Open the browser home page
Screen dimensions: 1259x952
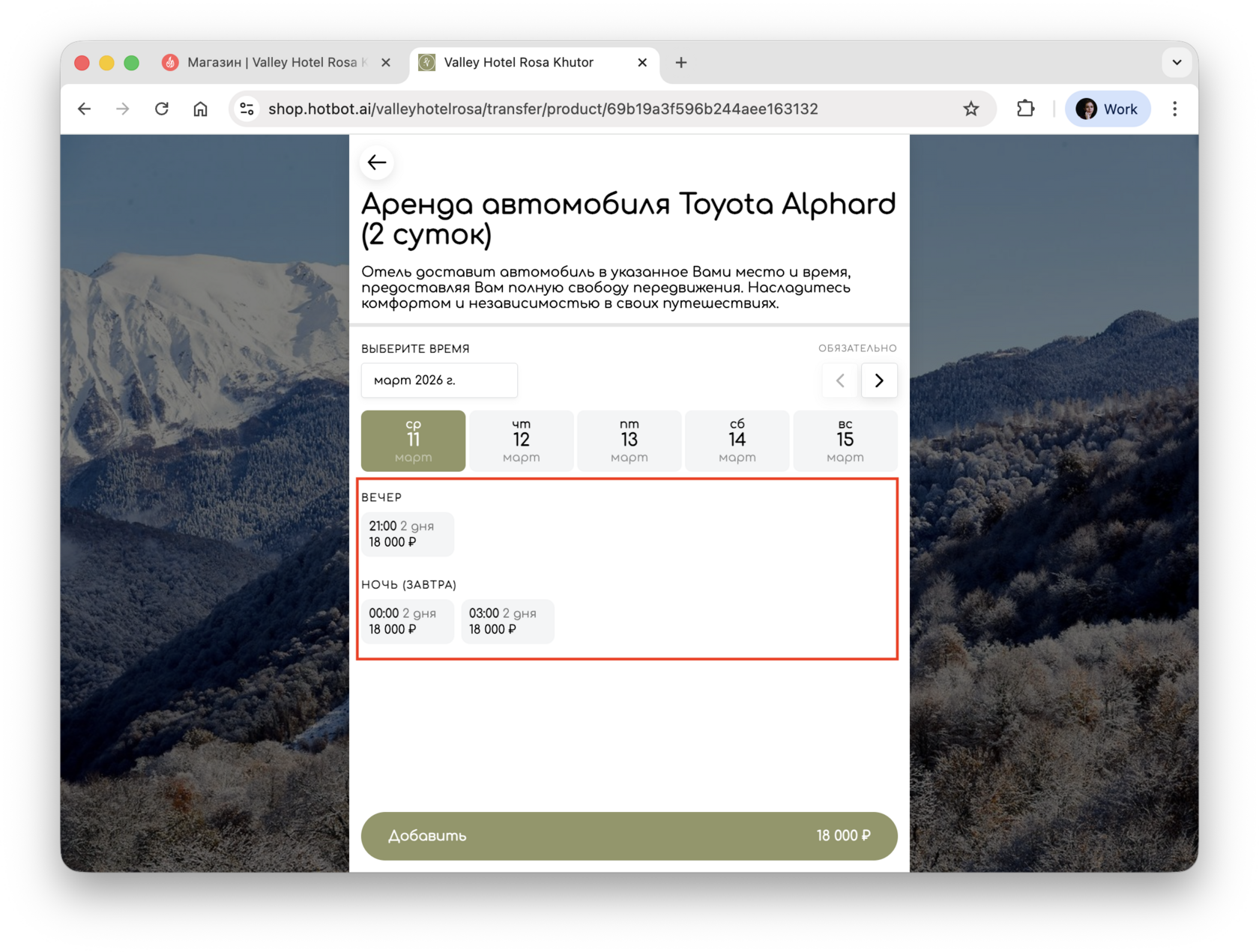200,109
